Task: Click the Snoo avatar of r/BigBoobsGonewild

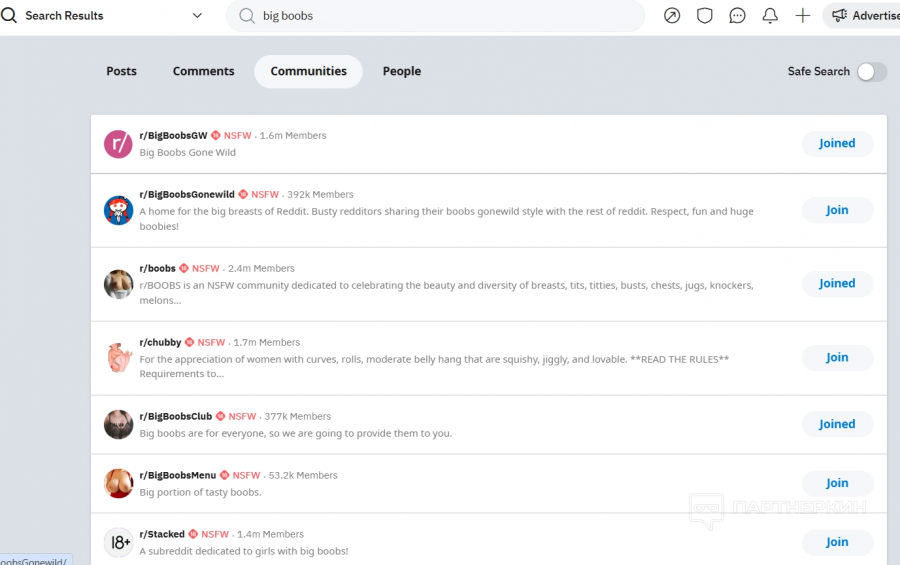Action: pyautogui.click(x=118, y=210)
